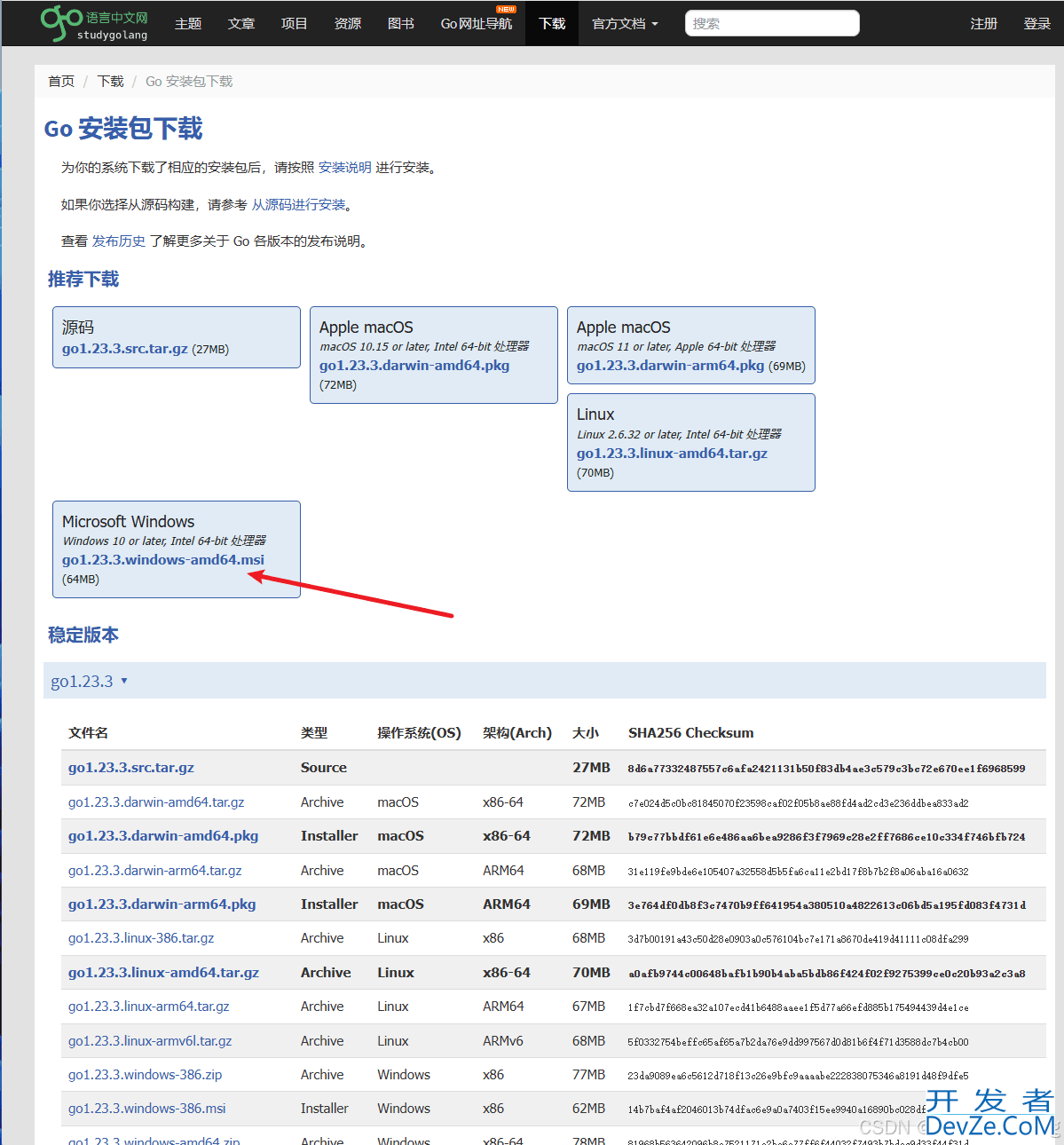Image resolution: width=1064 pixels, height=1145 pixels.
Task: Select the 稳定版本 heading
Action: [83, 636]
